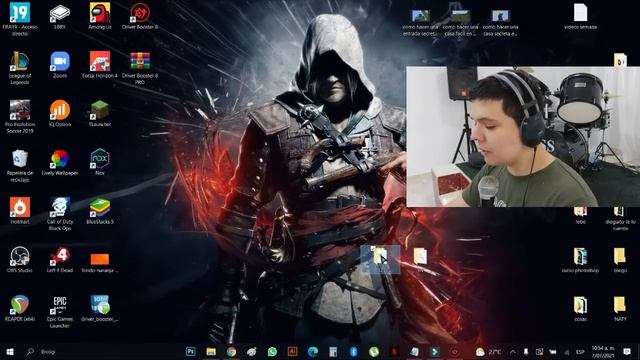The width and height of the screenshot is (640, 360).
Task: Select the driver_booster installer file
Action: point(100,308)
